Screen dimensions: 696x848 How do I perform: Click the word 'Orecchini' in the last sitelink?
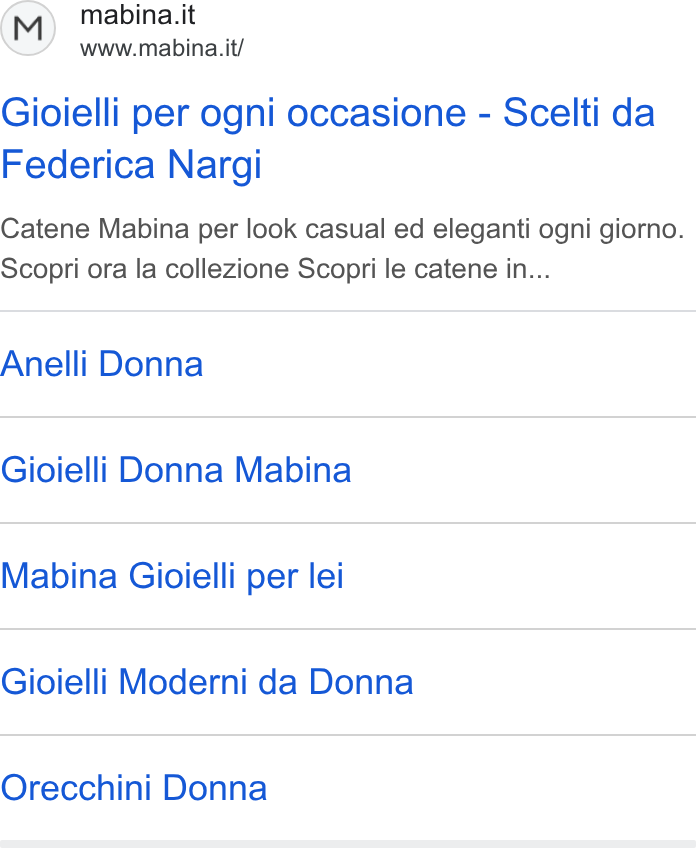point(76,787)
